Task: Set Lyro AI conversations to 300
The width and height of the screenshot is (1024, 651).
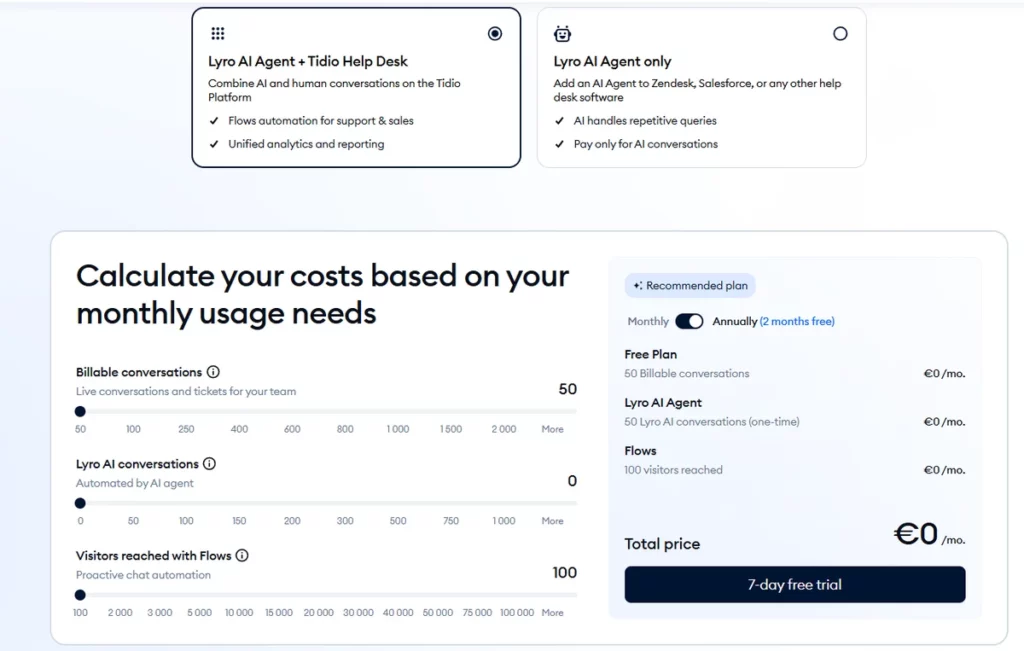Action: click(x=345, y=520)
